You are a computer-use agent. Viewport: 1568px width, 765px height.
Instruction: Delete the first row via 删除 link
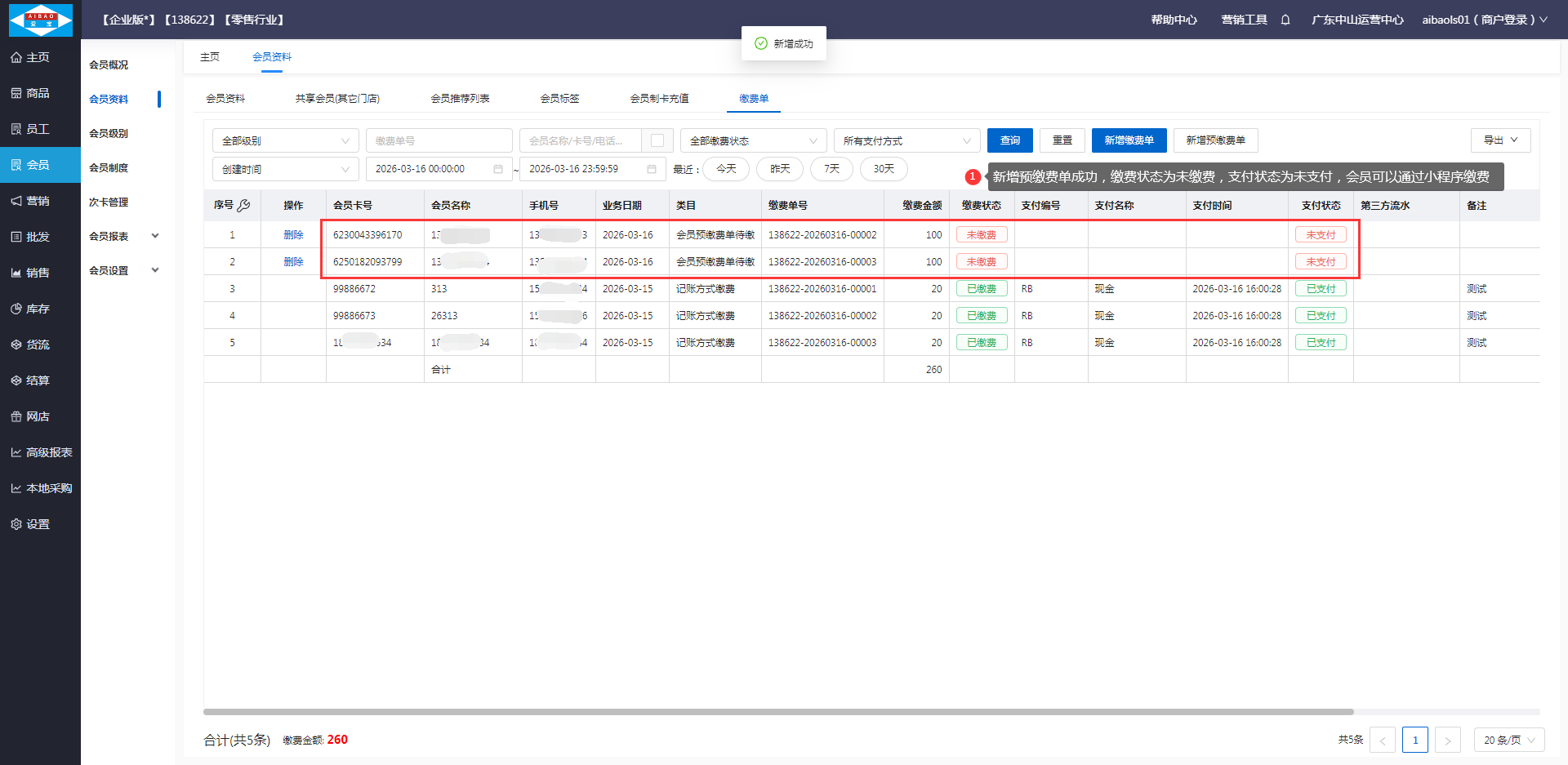[x=293, y=235]
